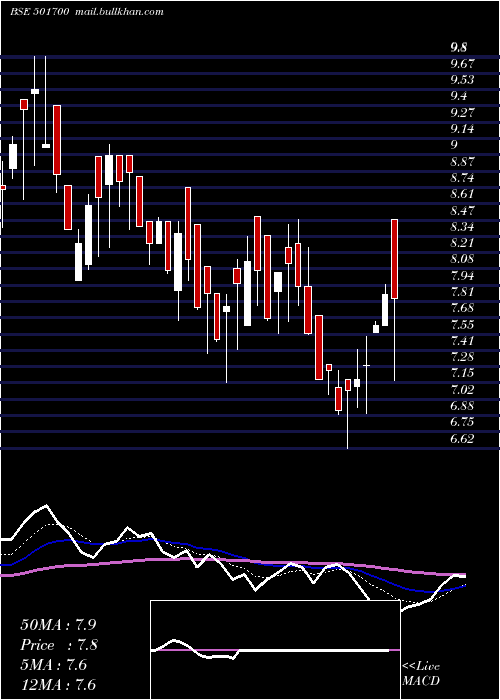Click the 9.53 price level label
Image resolution: width=500 pixels, height=700 pixels.
[462, 80]
